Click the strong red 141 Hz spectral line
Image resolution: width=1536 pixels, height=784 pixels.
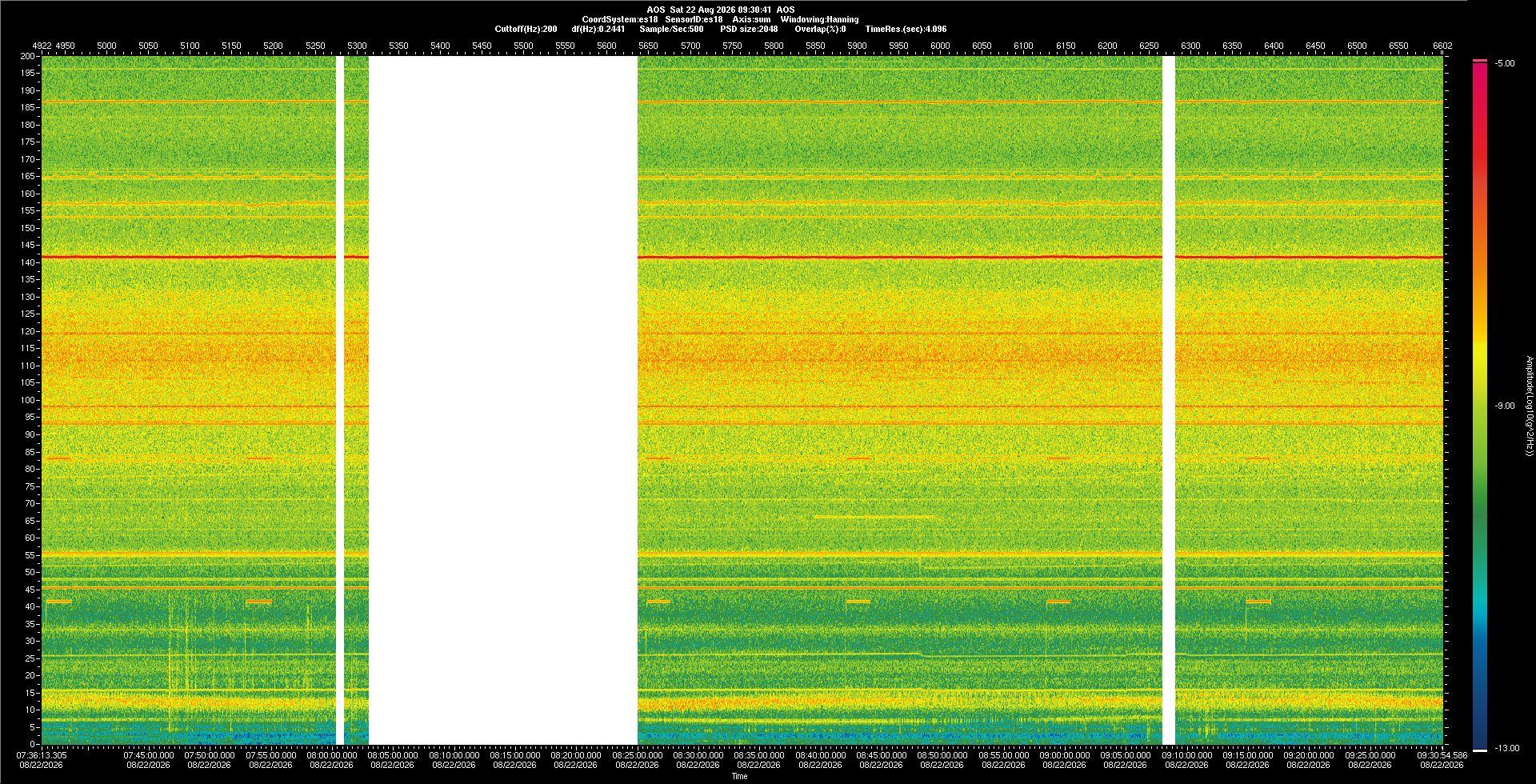[899, 257]
